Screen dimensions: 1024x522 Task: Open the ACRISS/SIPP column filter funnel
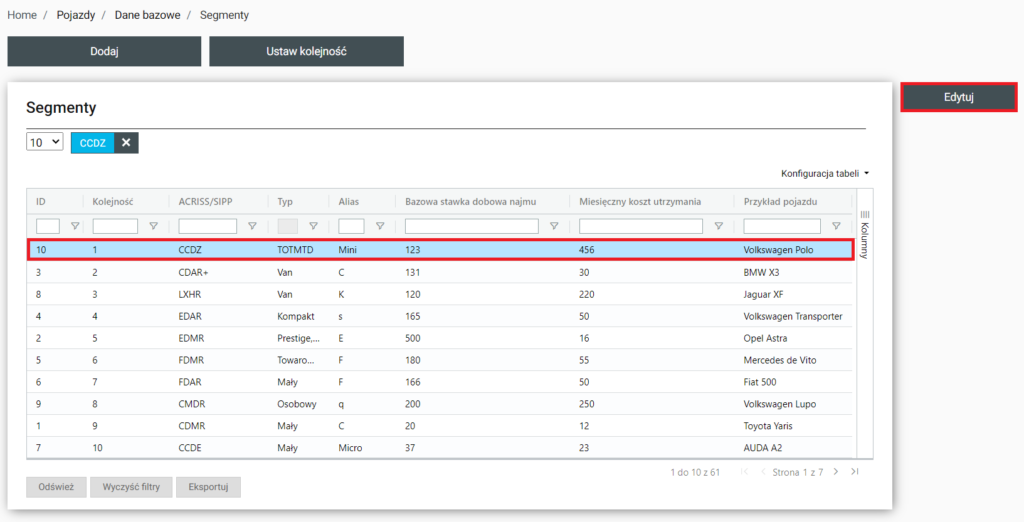click(x=251, y=226)
